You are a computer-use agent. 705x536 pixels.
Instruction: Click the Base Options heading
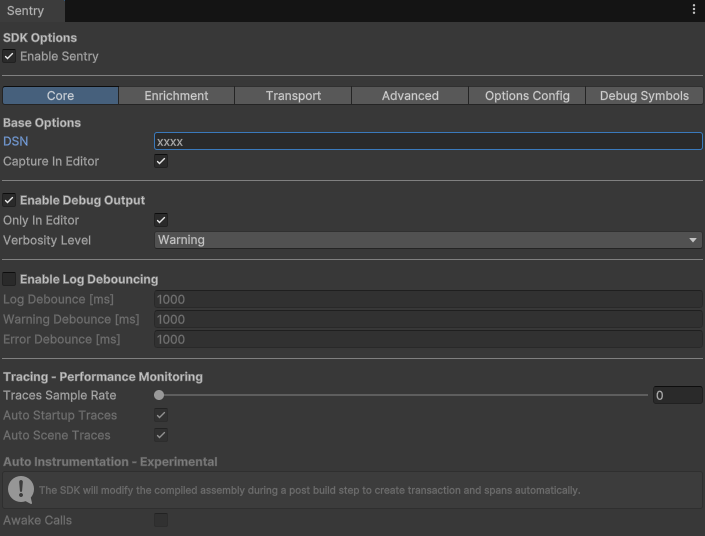pos(42,123)
